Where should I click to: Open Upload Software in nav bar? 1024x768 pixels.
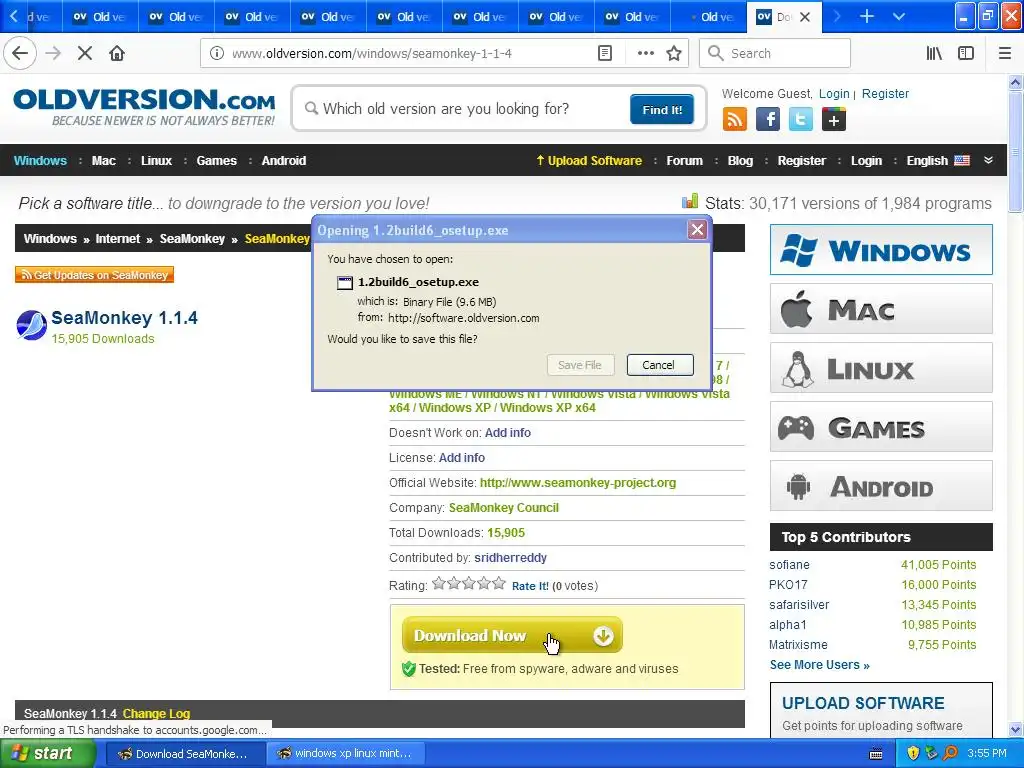click(588, 161)
